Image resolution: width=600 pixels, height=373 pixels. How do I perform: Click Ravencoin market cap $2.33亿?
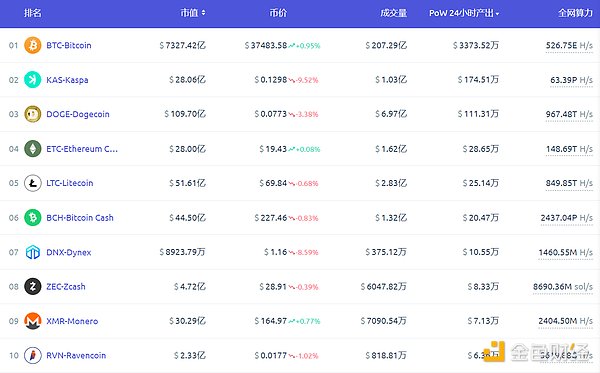(190, 355)
